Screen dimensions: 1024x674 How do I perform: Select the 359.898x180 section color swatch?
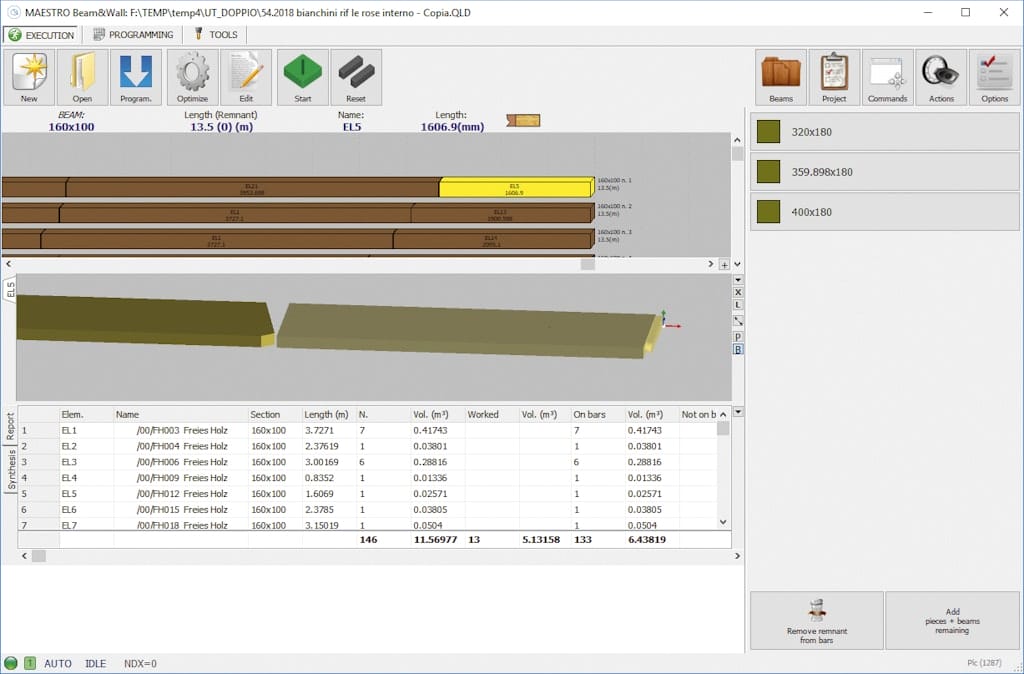coord(768,172)
